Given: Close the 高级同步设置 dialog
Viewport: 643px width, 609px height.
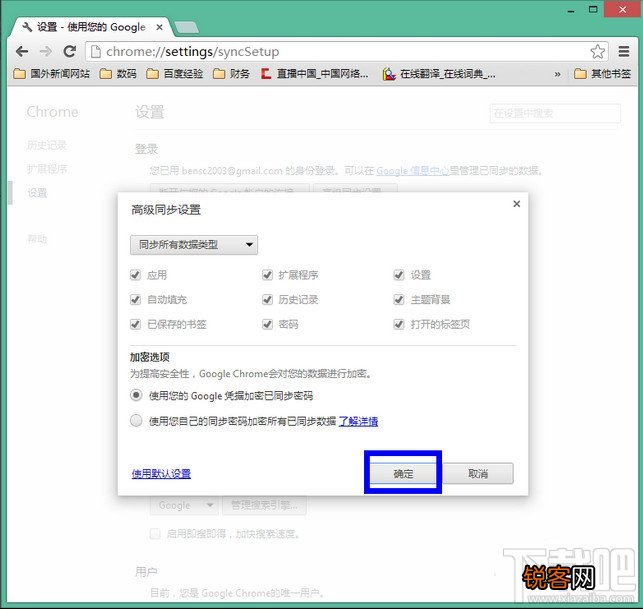Looking at the screenshot, I should coord(517,204).
